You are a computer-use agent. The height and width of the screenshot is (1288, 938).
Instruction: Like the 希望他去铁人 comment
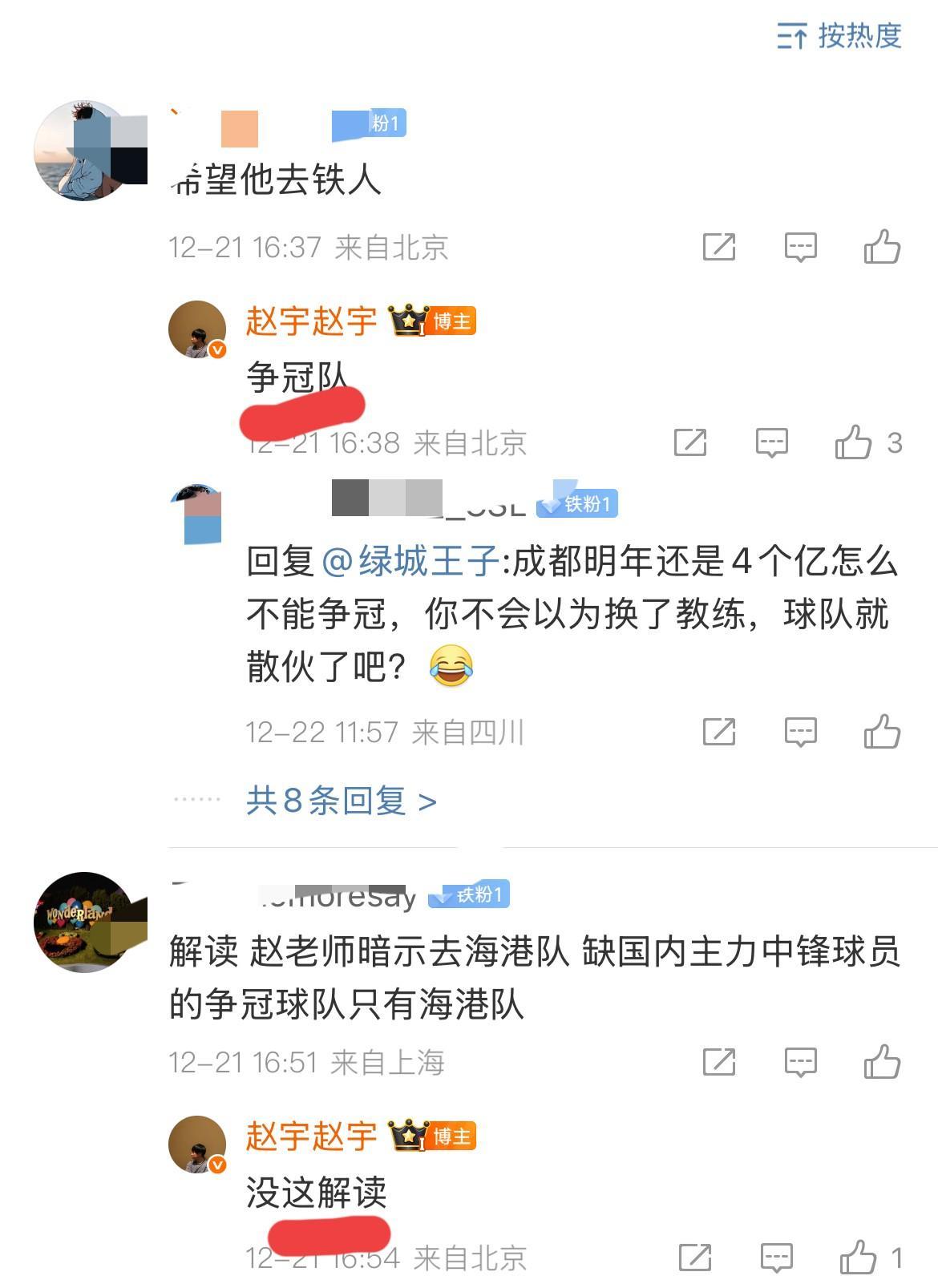tap(882, 247)
